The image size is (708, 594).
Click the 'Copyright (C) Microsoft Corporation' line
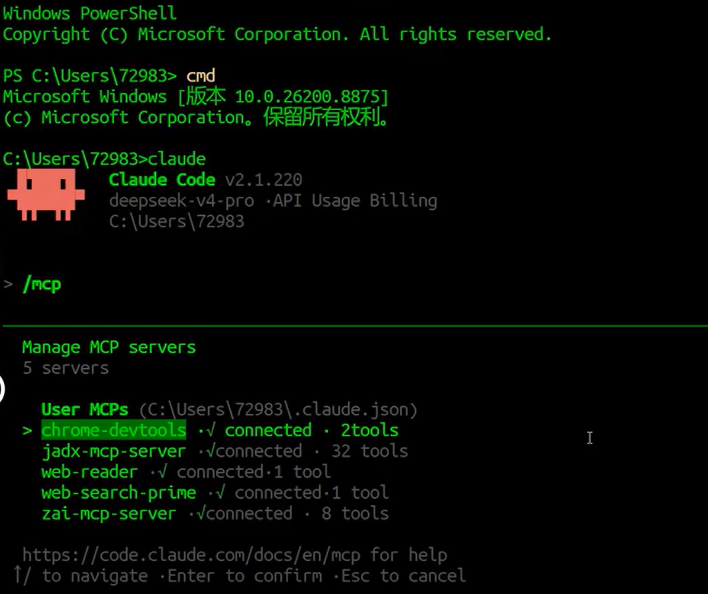pos(277,34)
